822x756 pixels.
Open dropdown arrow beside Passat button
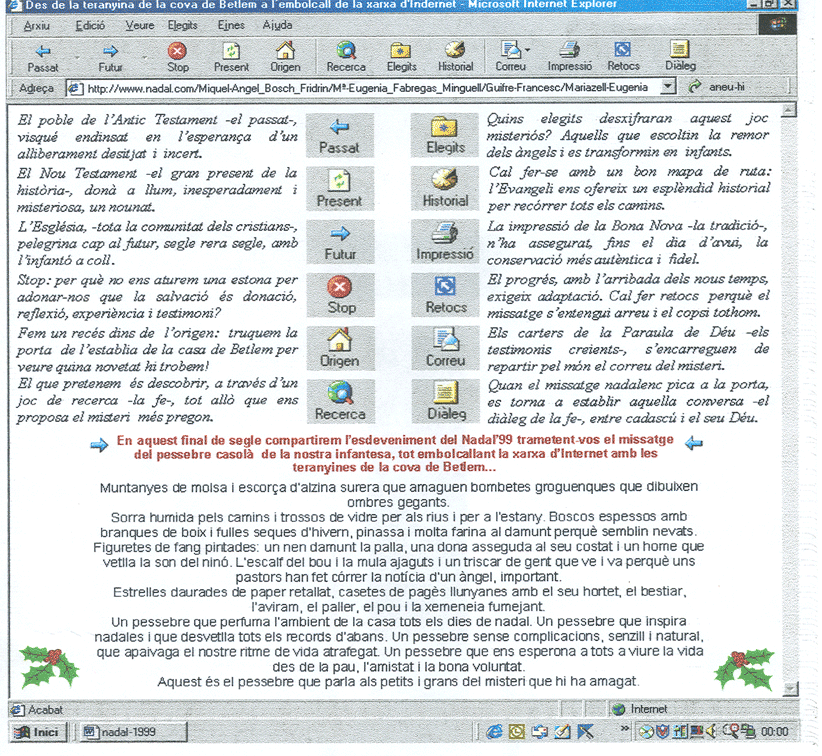click(77, 58)
